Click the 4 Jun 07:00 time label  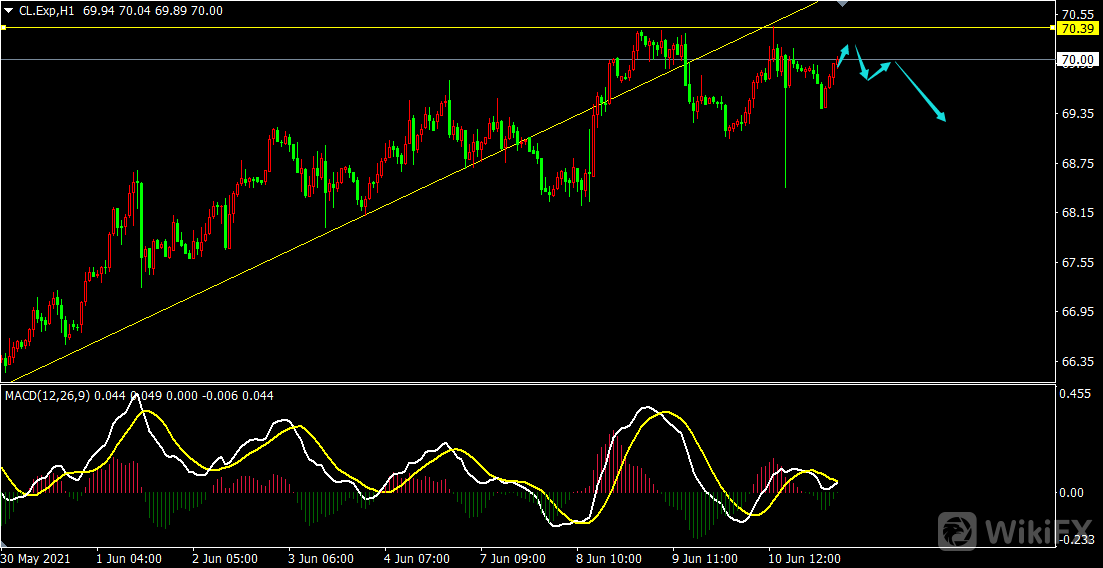click(417, 559)
